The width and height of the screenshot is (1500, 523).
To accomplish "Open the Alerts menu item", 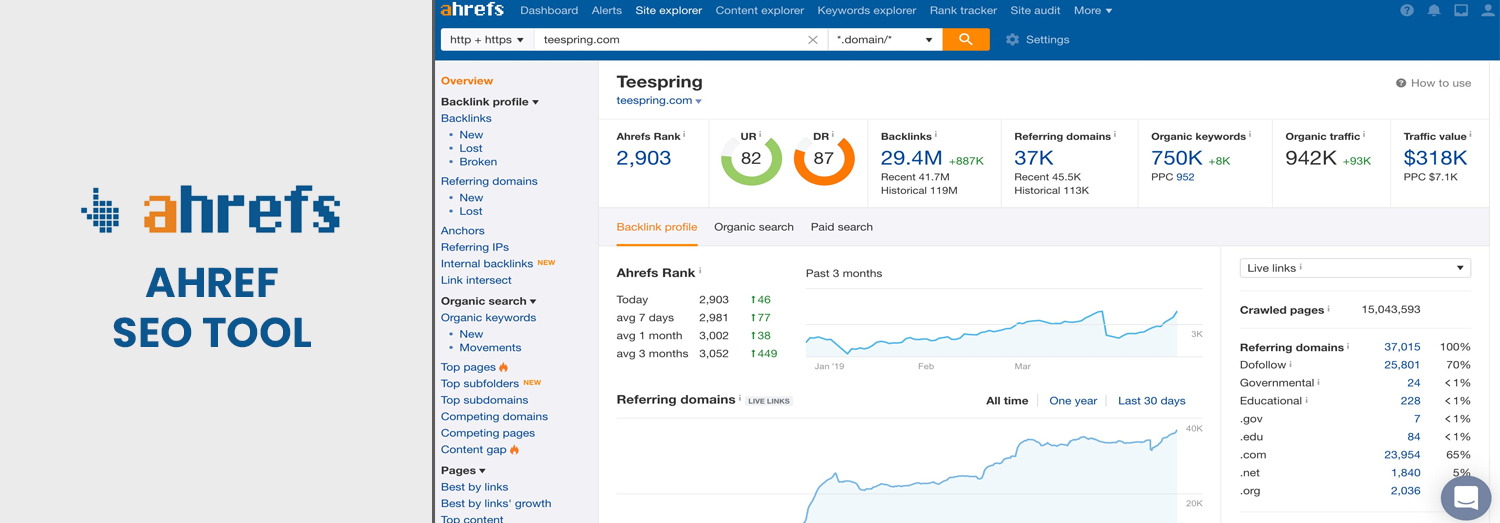I will (607, 10).
